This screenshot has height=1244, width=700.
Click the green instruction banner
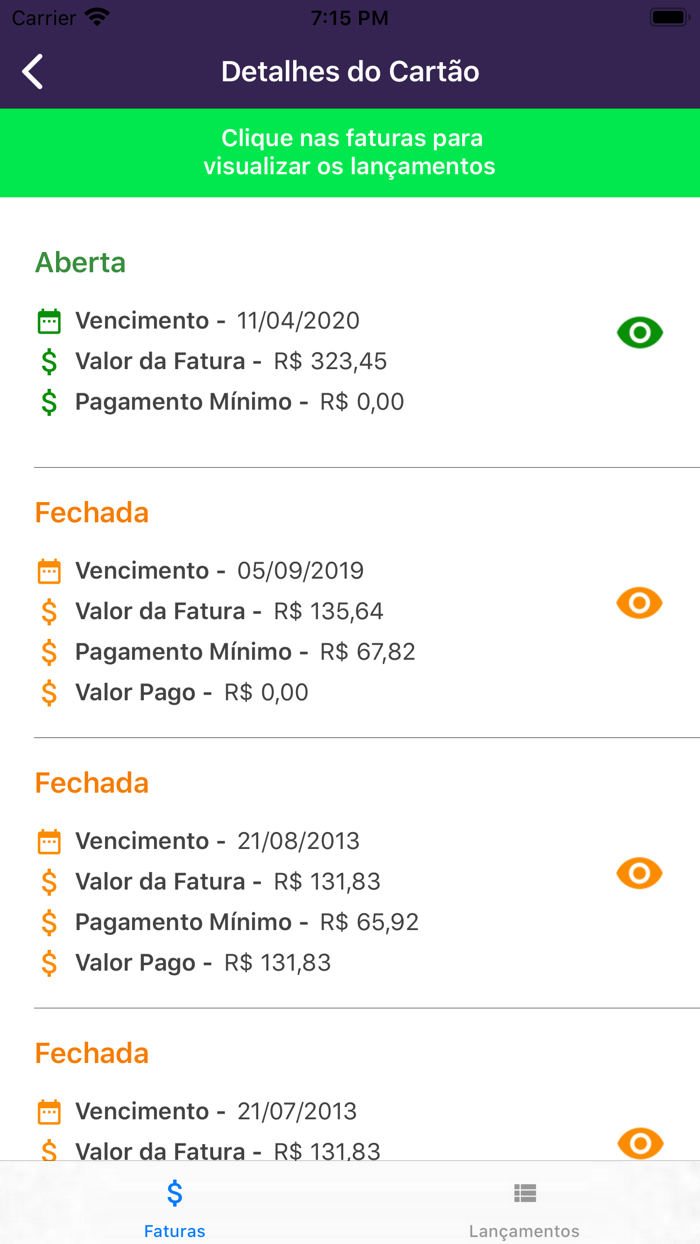(x=350, y=153)
